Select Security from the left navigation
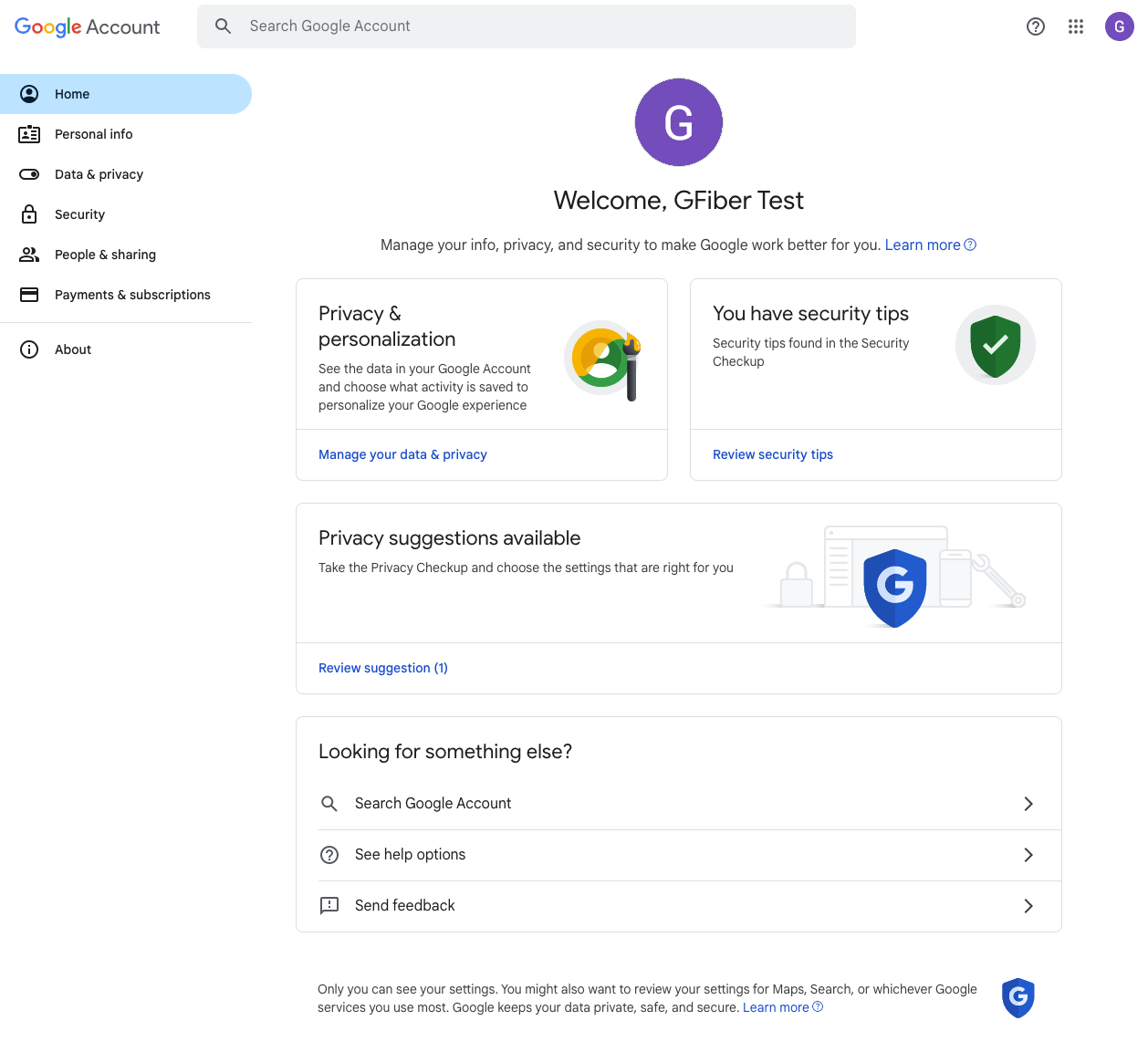Image resolution: width=1148 pixels, height=1052 pixels. coord(79,214)
